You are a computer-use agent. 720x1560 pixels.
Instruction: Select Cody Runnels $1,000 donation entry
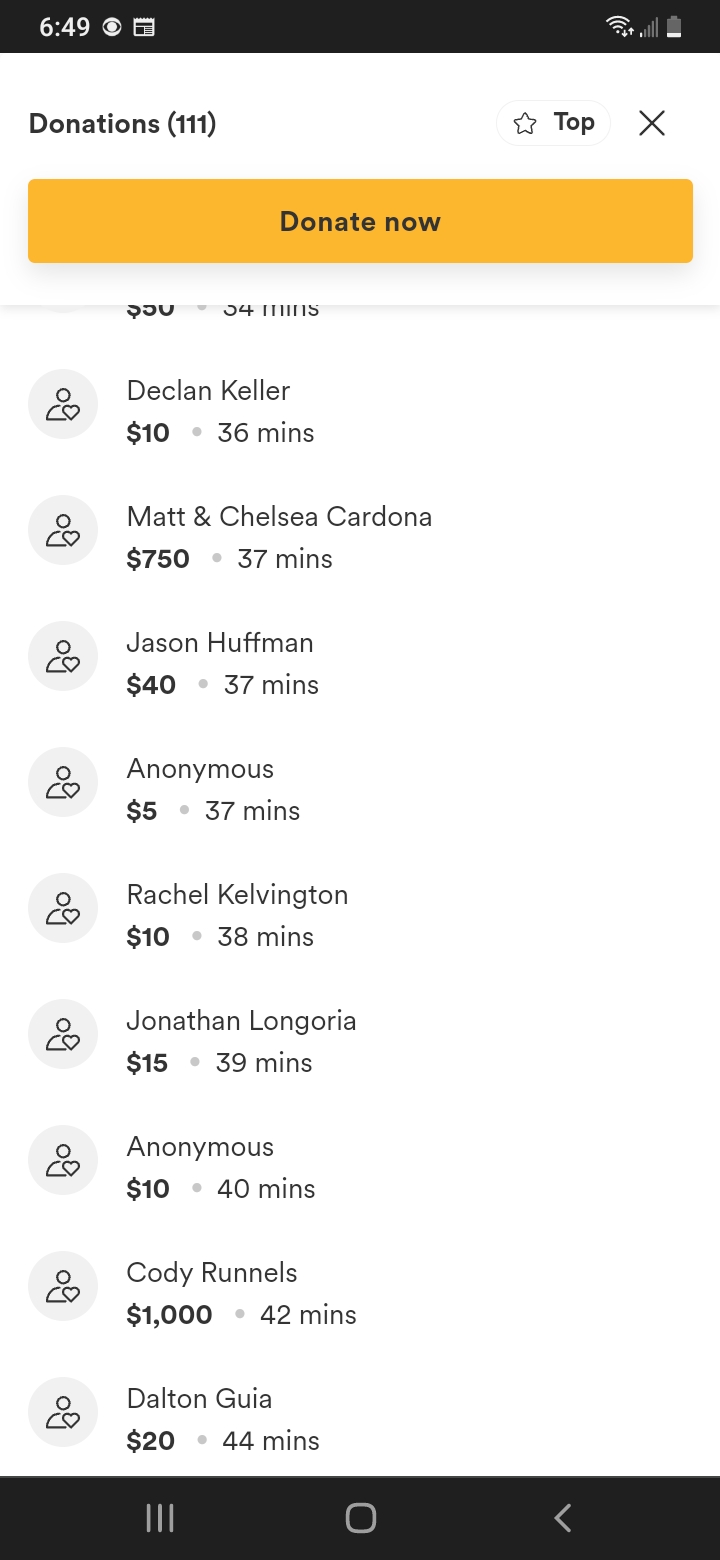click(x=240, y=1294)
